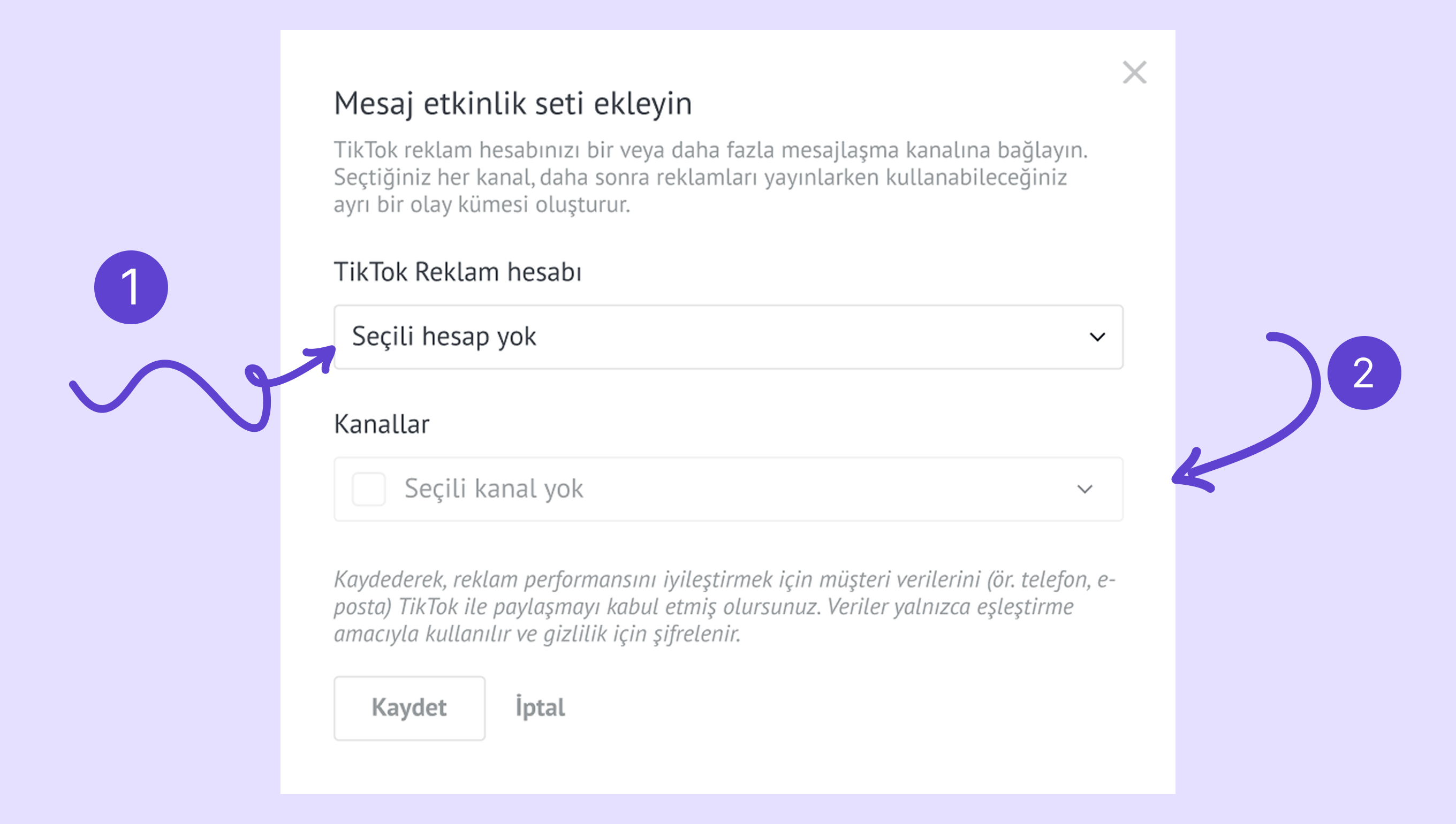Click the Mesaj etkinlik seti ekleyin heading
The width and height of the screenshot is (1456, 824).
[x=513, y=104]
